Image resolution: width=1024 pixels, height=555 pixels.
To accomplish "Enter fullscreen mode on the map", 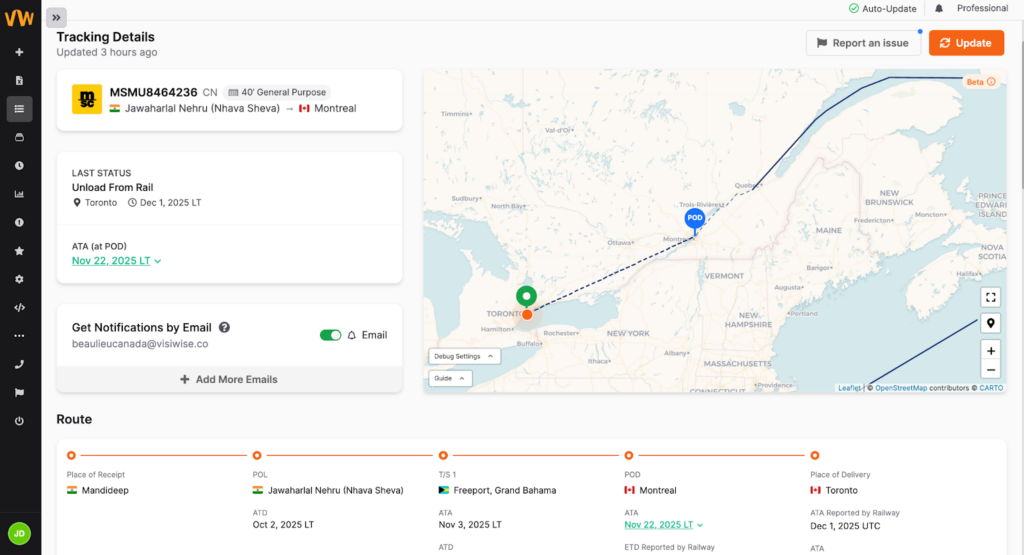I will click(990, 297).
